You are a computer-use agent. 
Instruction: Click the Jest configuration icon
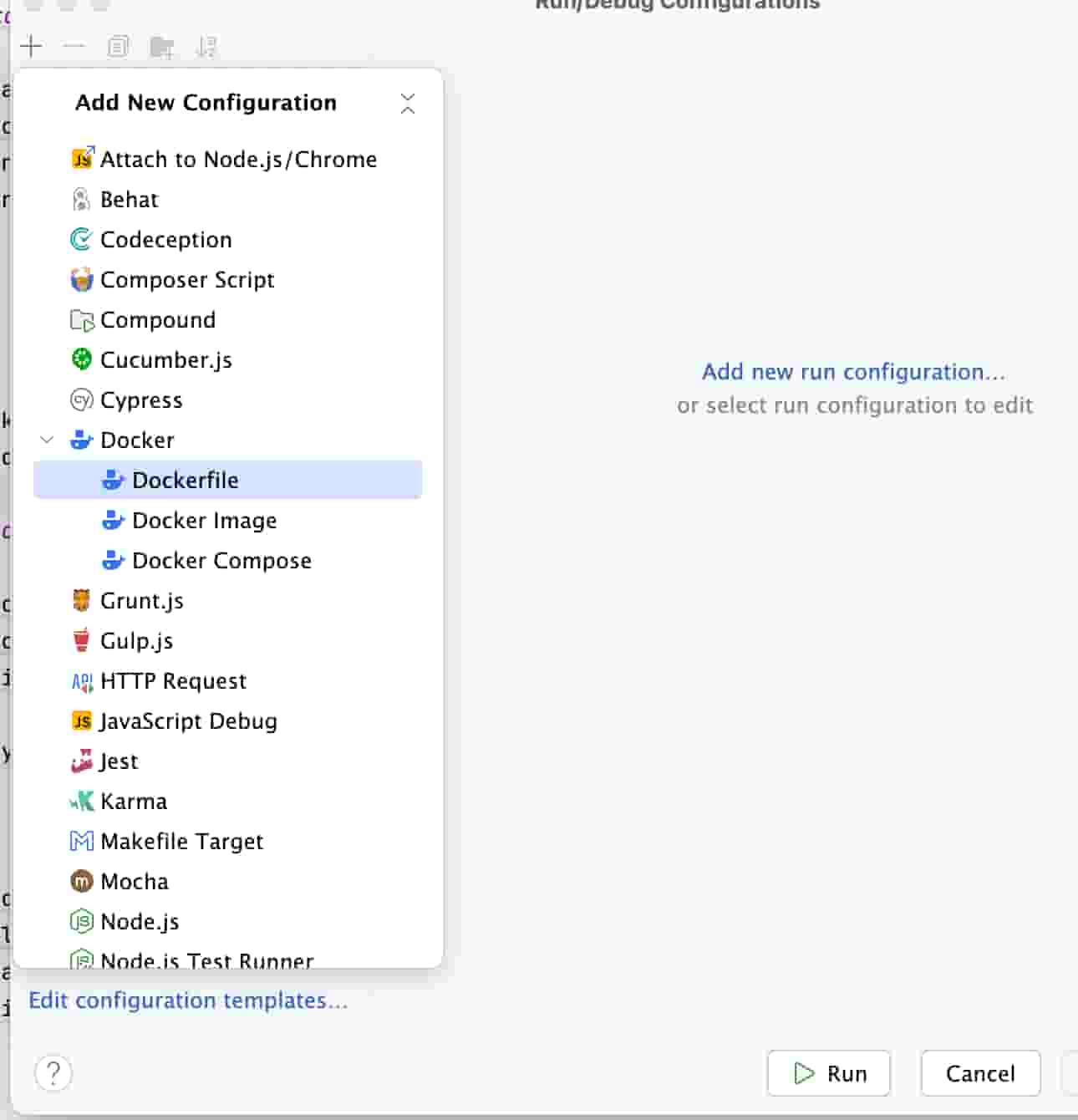[x=81, y=761]
